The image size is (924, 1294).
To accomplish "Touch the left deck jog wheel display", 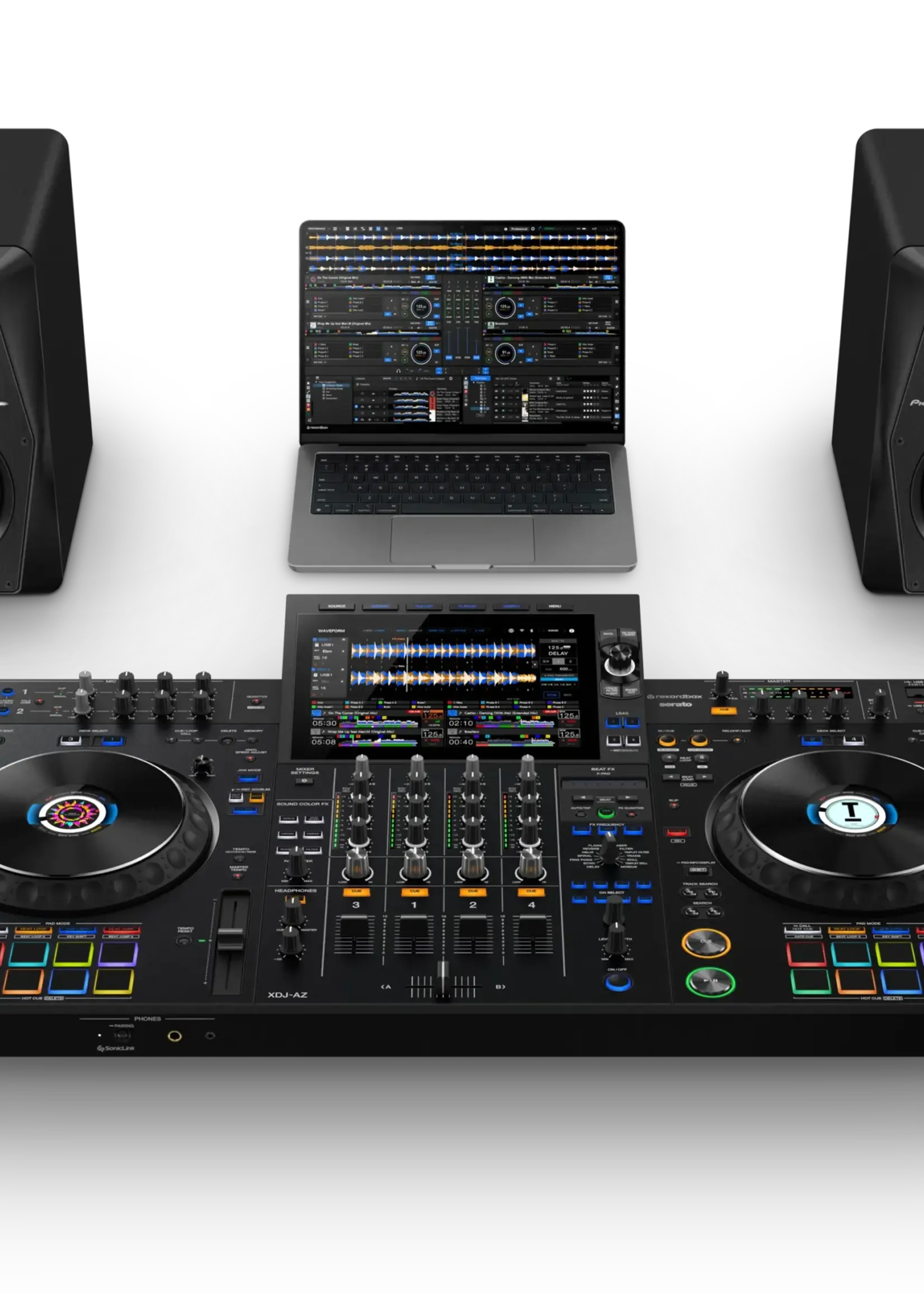I will (72, 815).
